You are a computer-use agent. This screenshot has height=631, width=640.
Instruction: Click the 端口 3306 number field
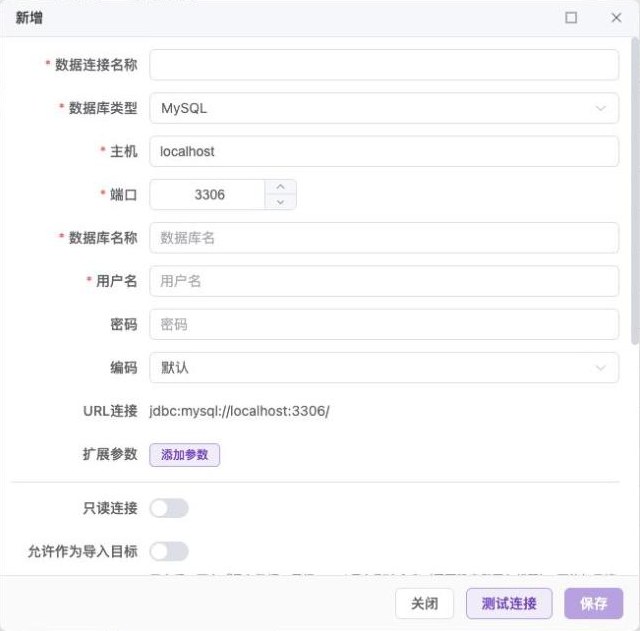[x=208, y=195]
